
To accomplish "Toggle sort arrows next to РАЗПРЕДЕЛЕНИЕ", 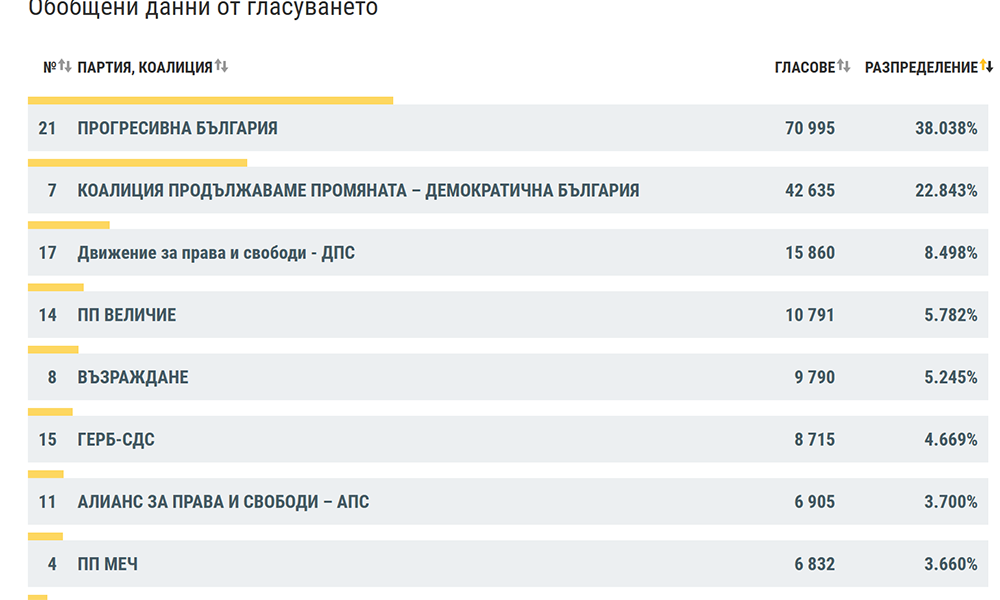I will pyautogui.click(x=987, y=66).
